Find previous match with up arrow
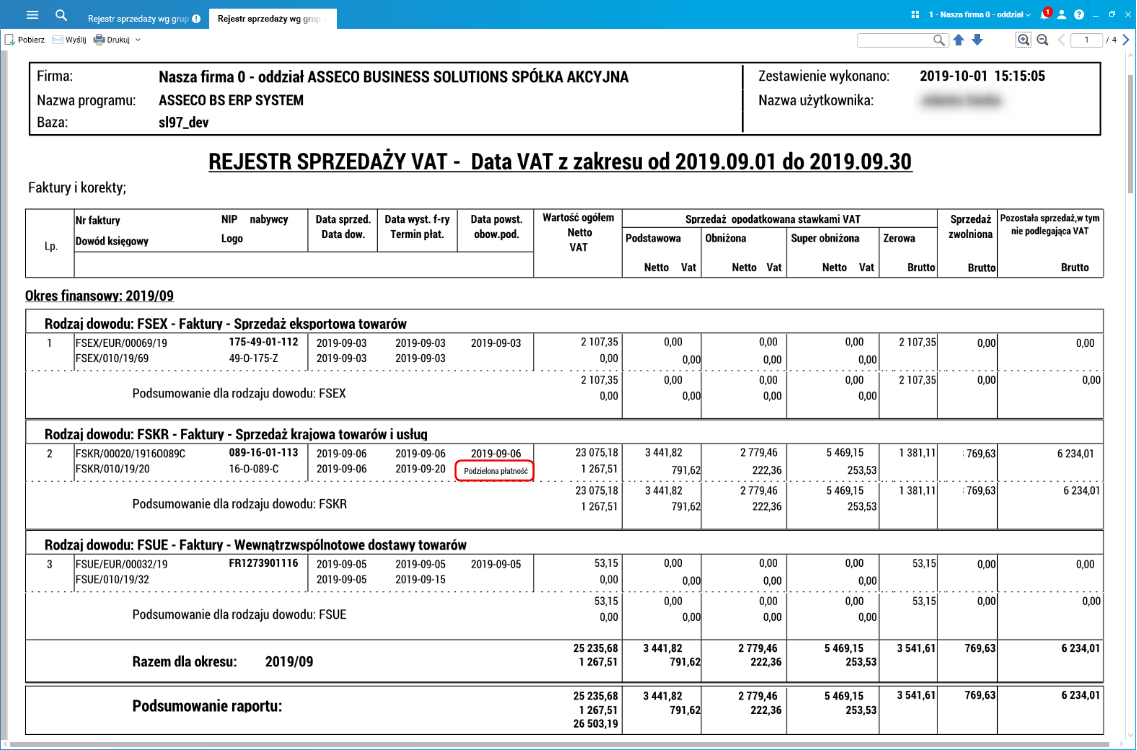The width and height of the screenshot is (1137, 750). click(x=959, y=40)
